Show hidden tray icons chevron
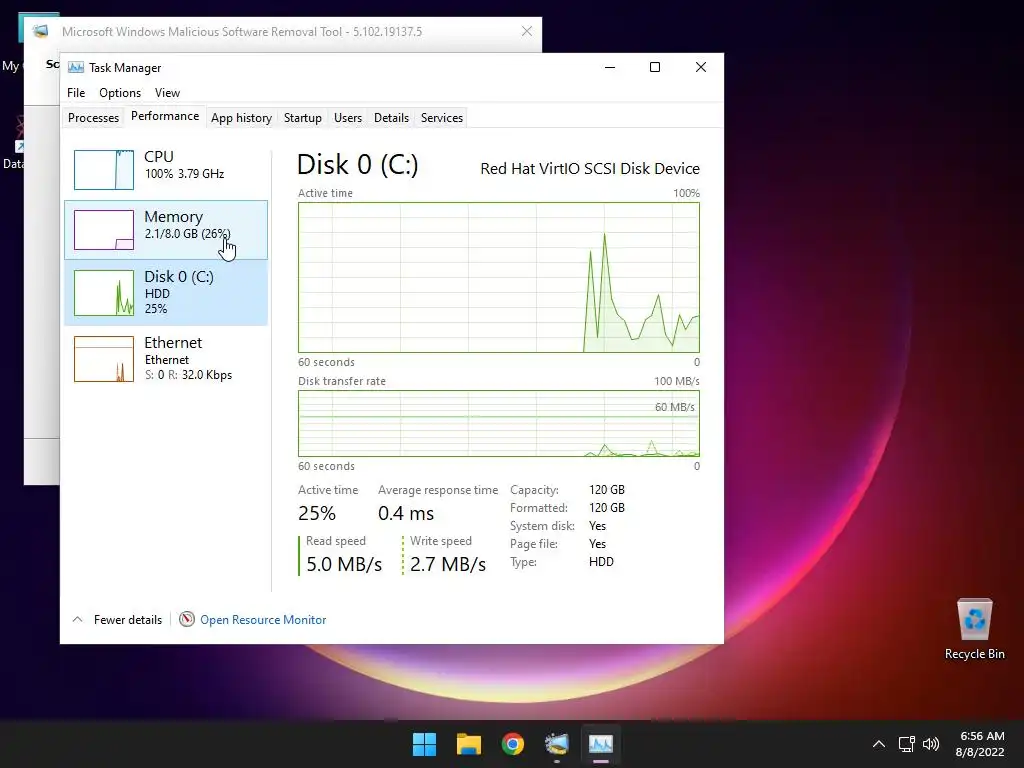This screenshot has height=768, width=1024. click(x=879, y=744)
